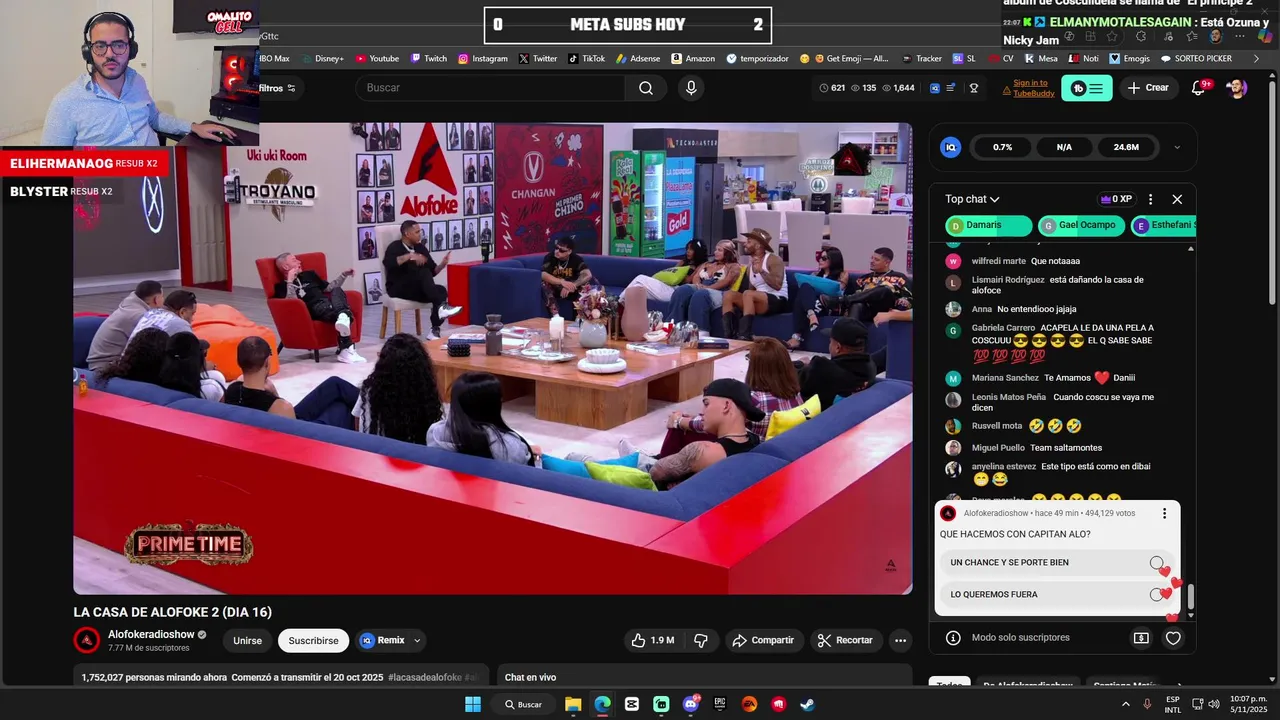Click the 0 XP crown badge

pos(1116,199)
